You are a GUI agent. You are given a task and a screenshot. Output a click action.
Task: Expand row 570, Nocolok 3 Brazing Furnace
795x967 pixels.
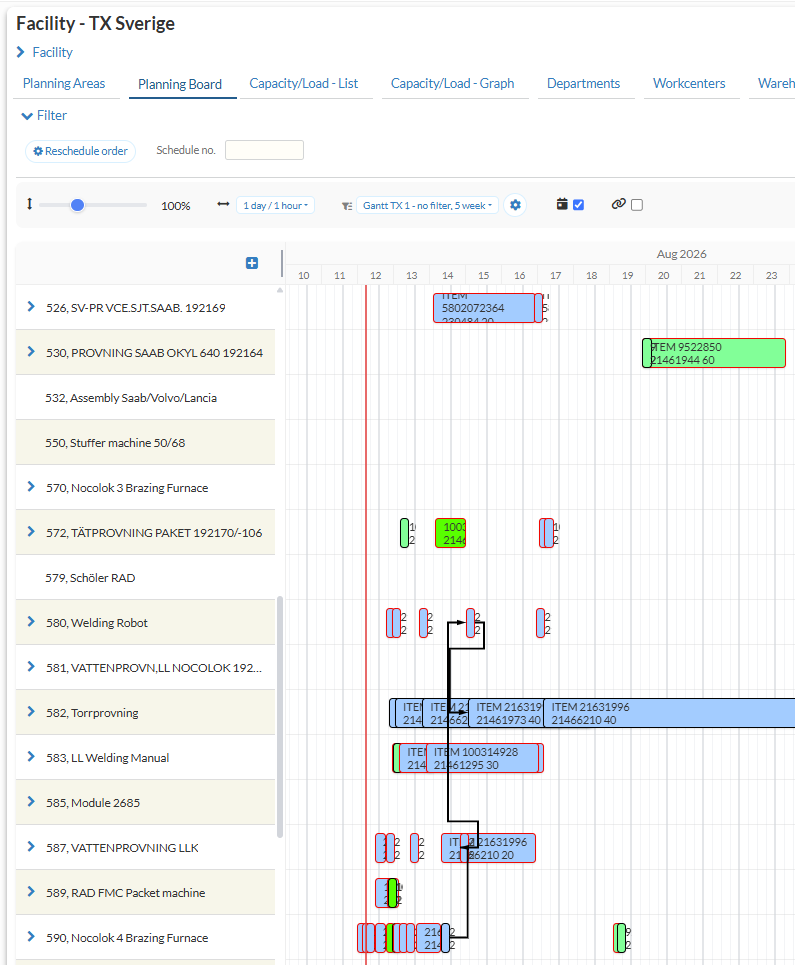(31, 487)
